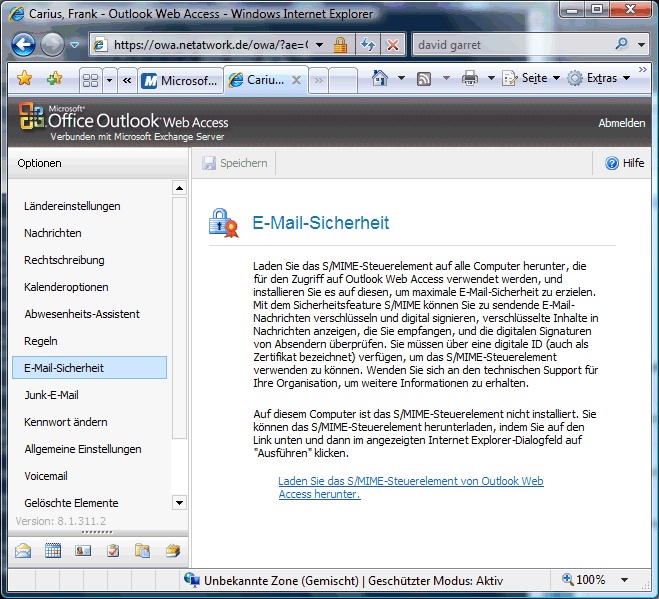
Task: Open the Print options dropdown arrow
Action: 491,78
